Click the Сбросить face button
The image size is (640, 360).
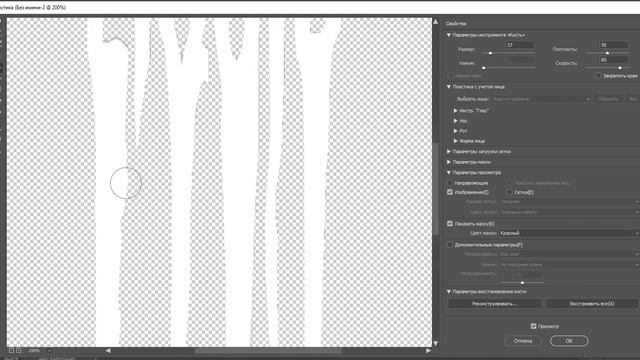(x=608, y=99)
